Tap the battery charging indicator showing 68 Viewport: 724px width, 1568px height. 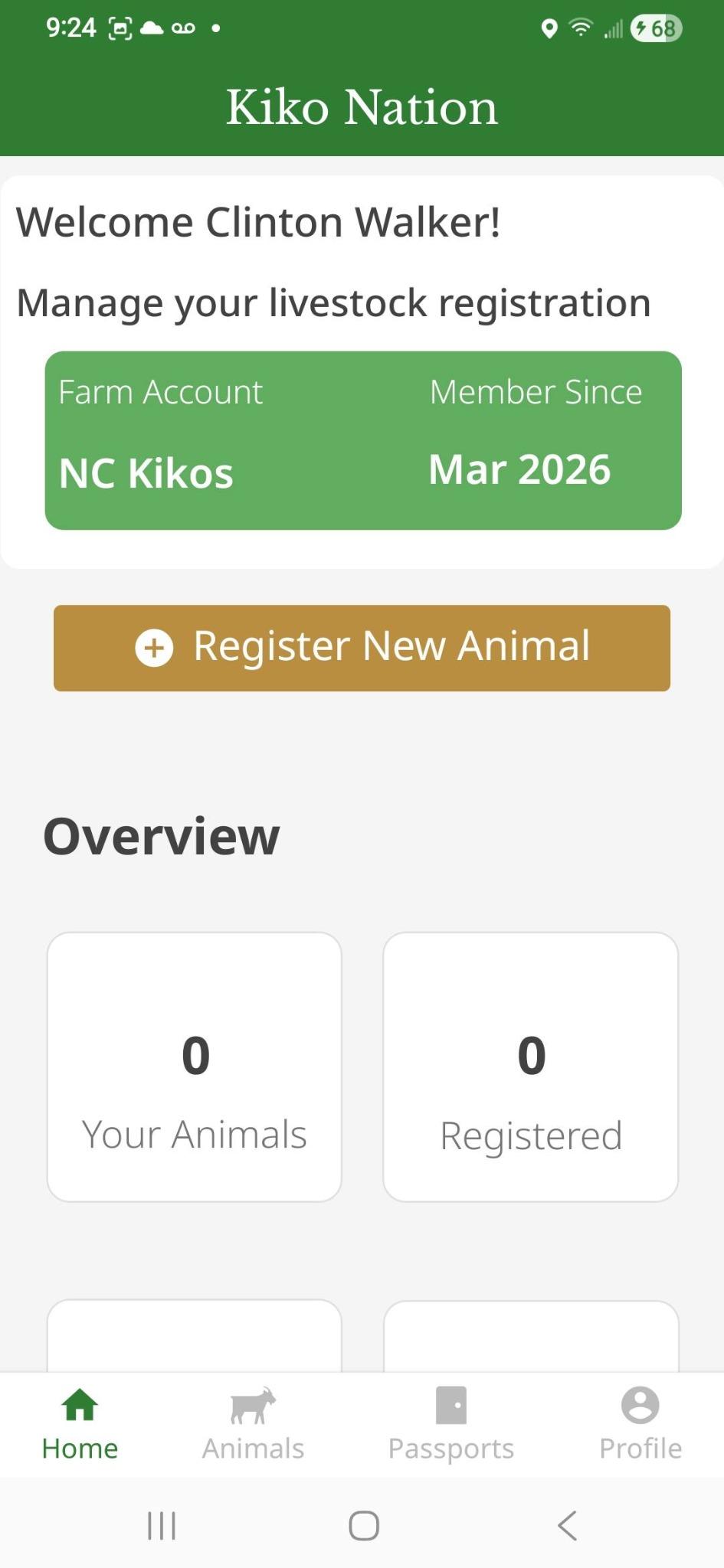coord(654,28)
